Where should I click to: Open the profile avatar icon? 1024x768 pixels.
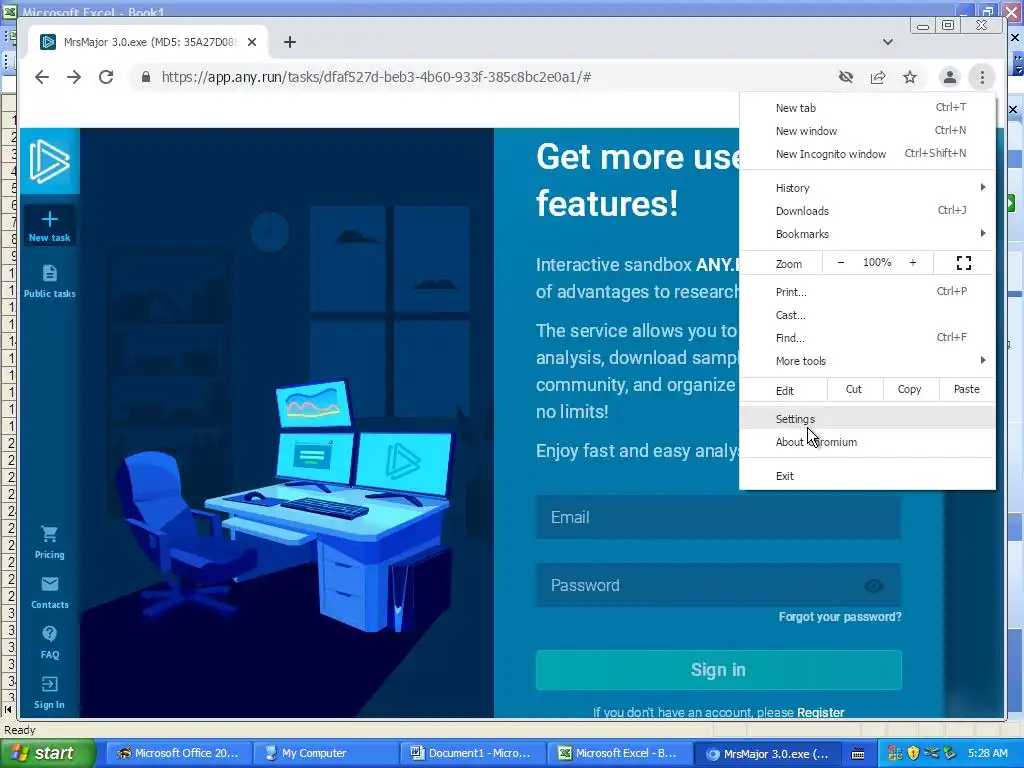point(950,77)
